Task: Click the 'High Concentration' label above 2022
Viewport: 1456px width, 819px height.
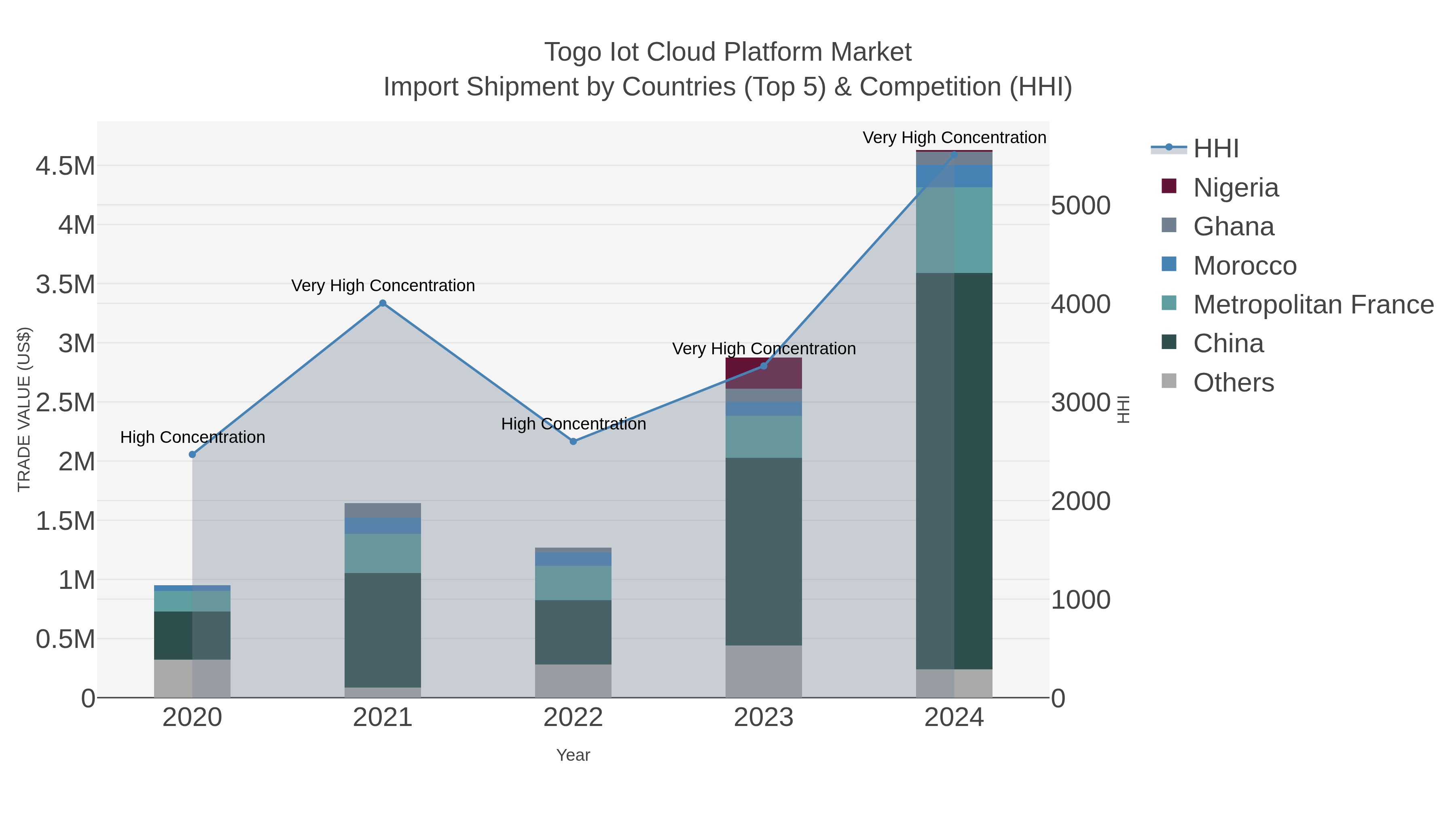Action: [x=574, y=424]
